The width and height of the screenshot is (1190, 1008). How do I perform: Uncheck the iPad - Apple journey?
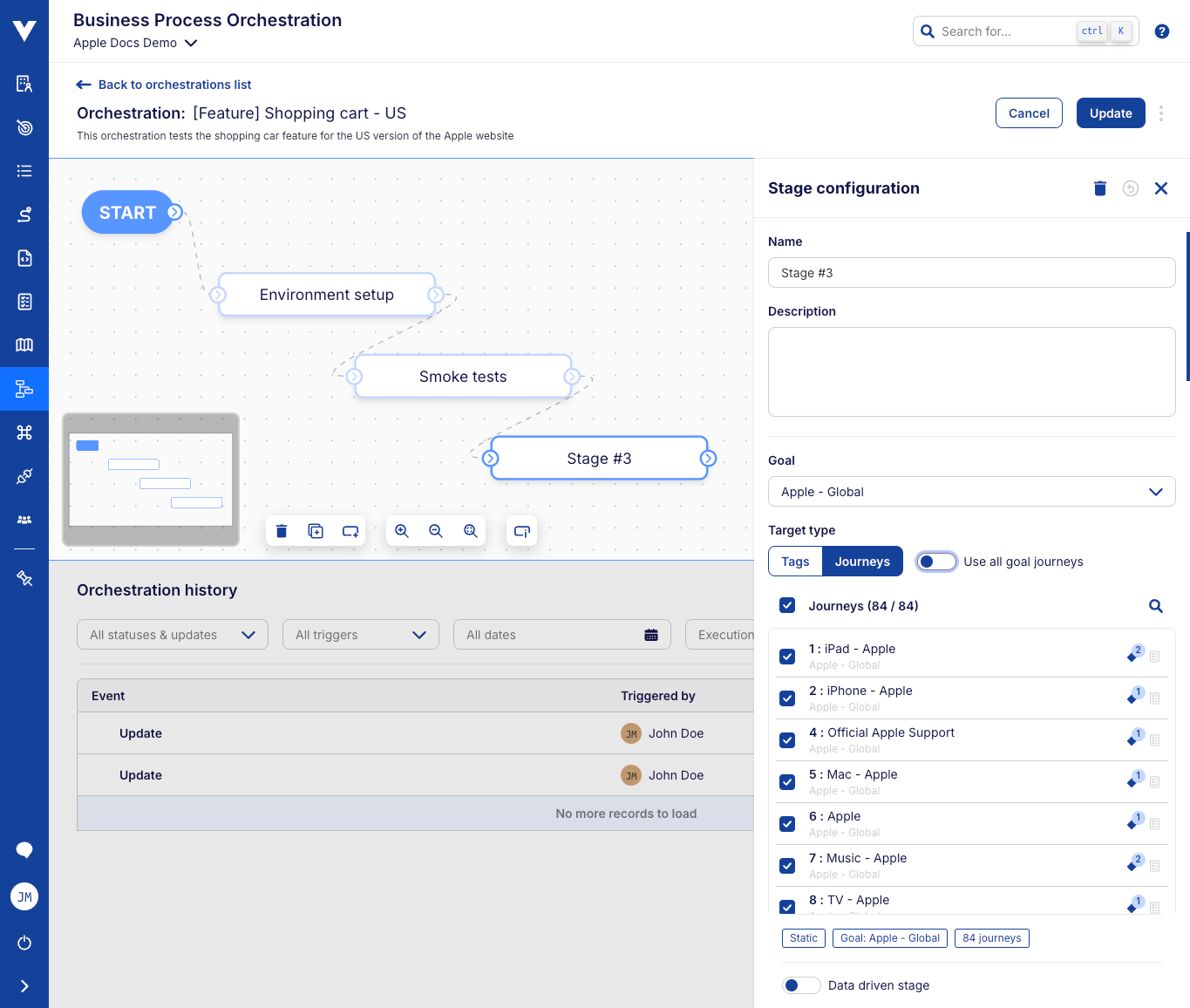787,657
